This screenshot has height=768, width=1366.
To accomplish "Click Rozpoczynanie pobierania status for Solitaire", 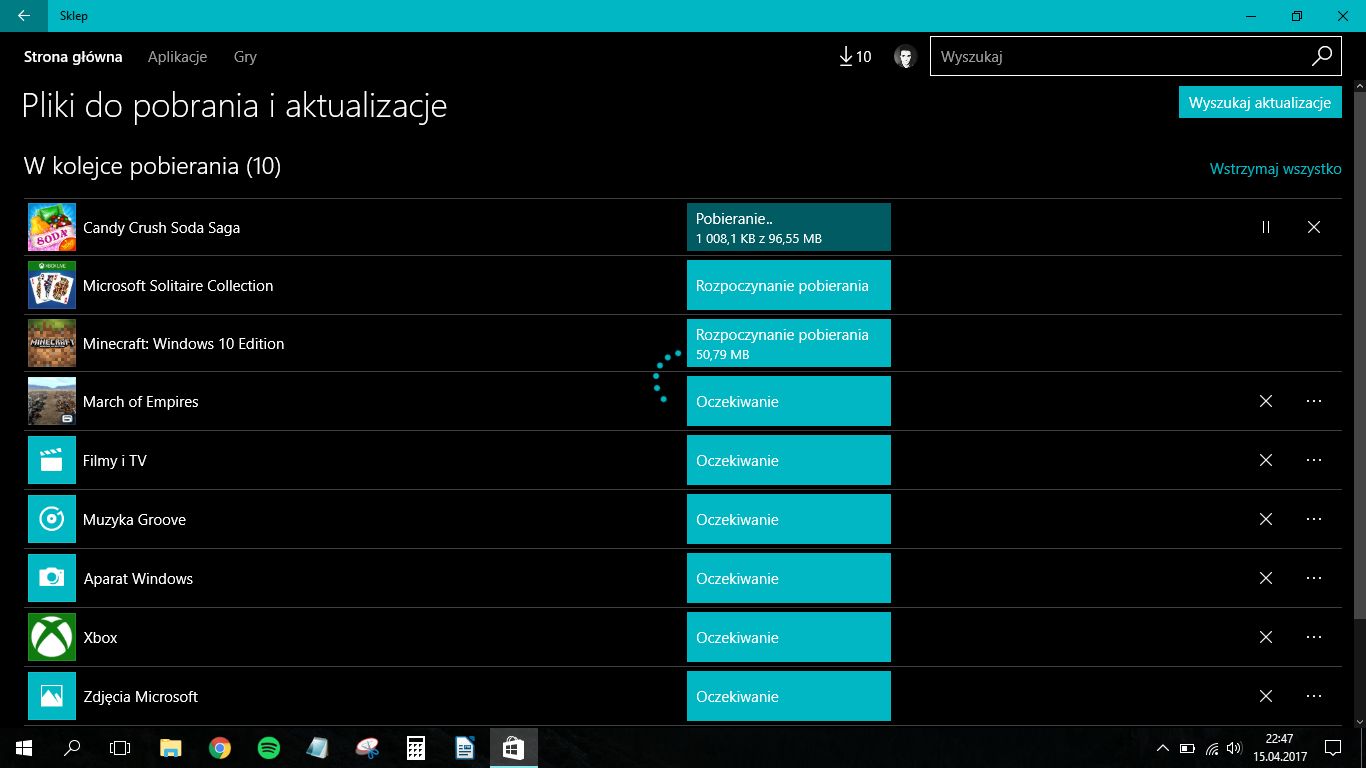I will point(789,285).
